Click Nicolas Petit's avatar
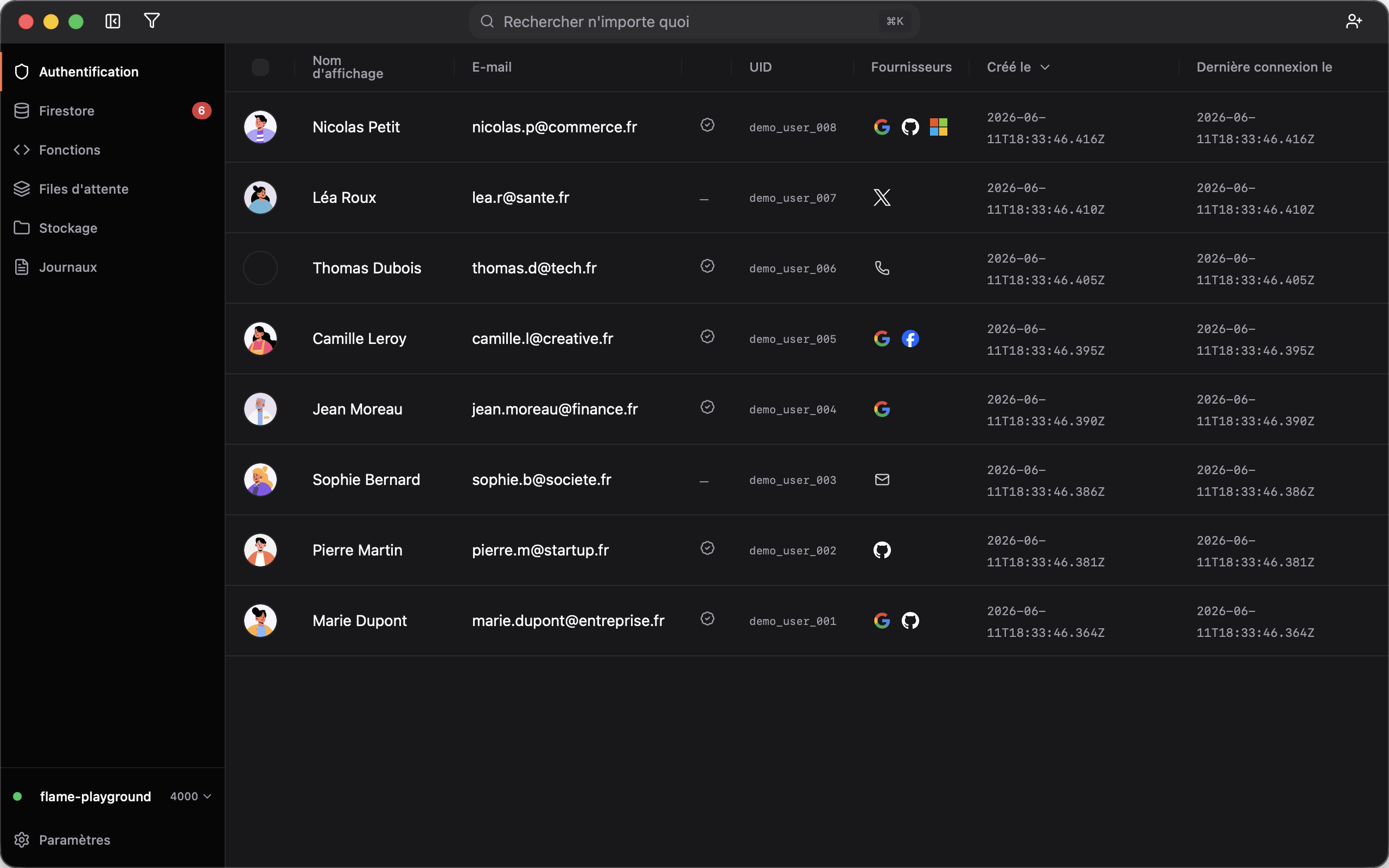This screenshot has height=868, width=1389. click(260, 127)
